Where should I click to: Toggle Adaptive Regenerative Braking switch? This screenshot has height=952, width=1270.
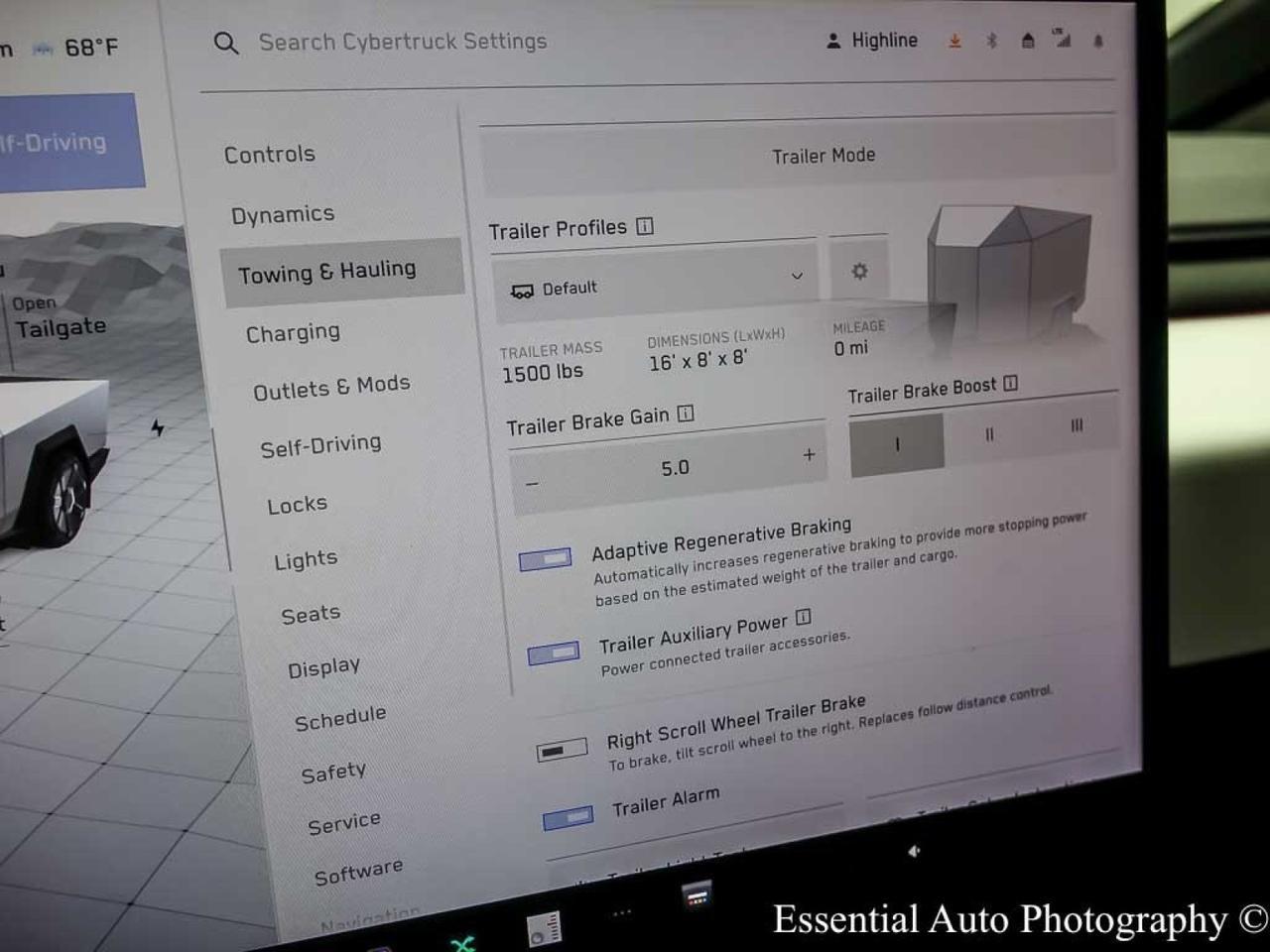pos(546,559)
